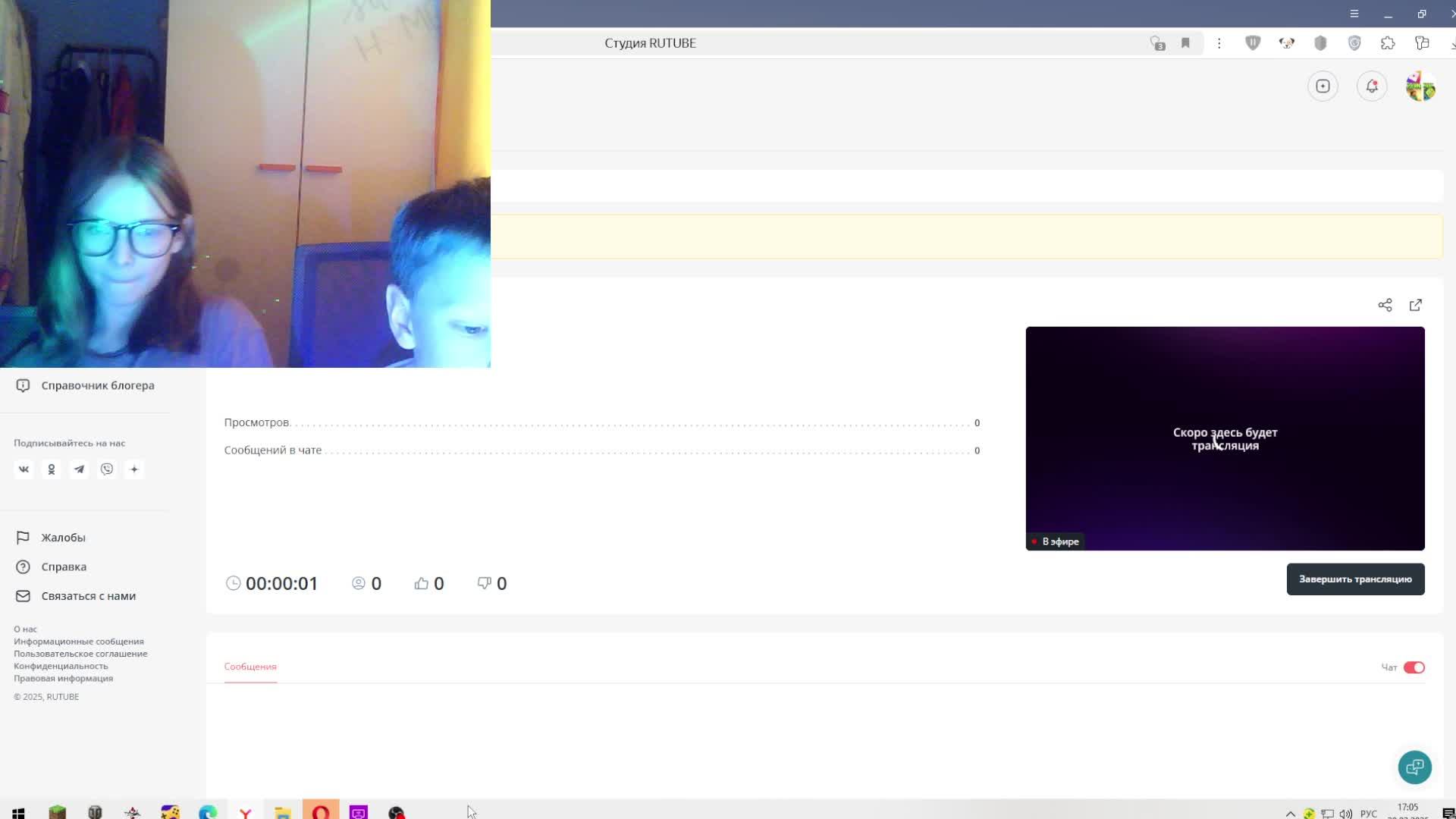Open the Жалобы sidebar item
Screen dimensions: 1456x819
point(63,538)
